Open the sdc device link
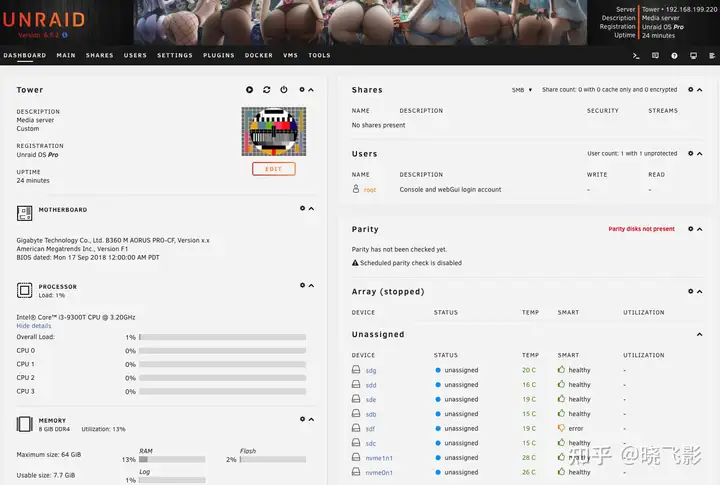 click(x=371, y=443)
